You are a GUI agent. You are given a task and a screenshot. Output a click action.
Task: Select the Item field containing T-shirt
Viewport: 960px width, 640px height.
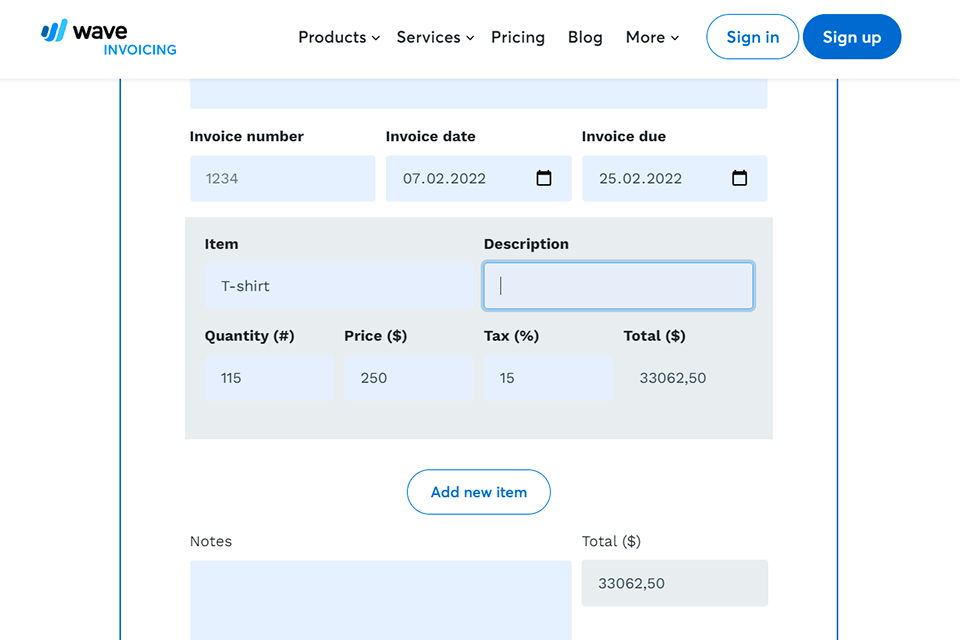tap(340, 286)
